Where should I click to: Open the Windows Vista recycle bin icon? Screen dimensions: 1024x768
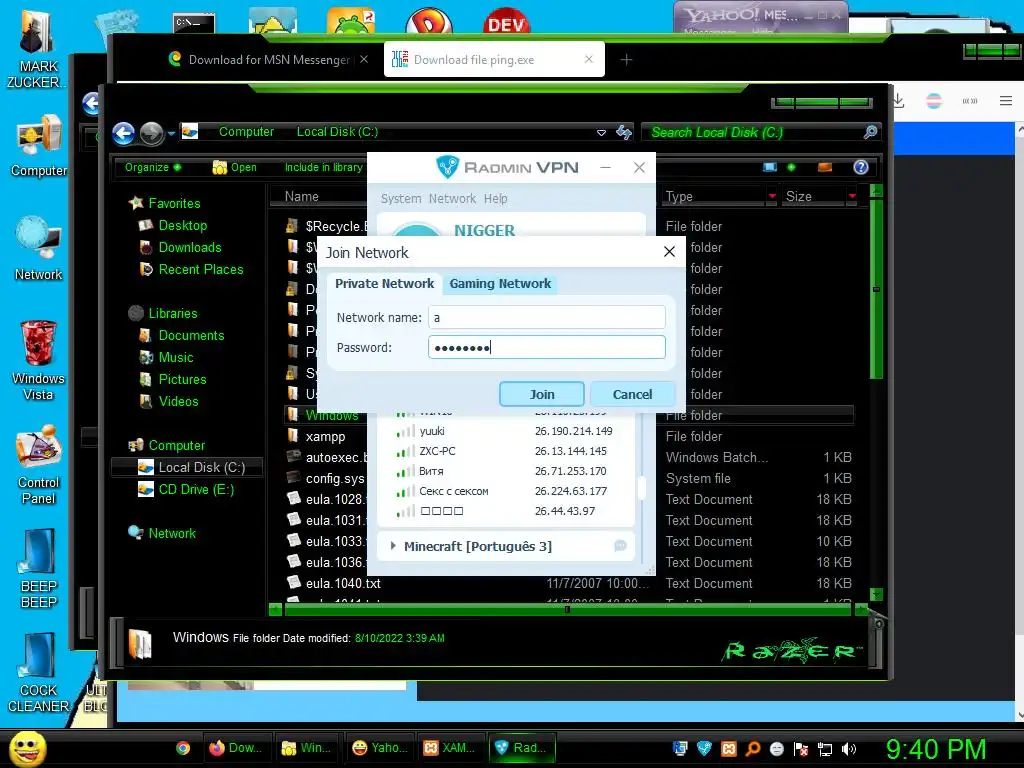39,360
